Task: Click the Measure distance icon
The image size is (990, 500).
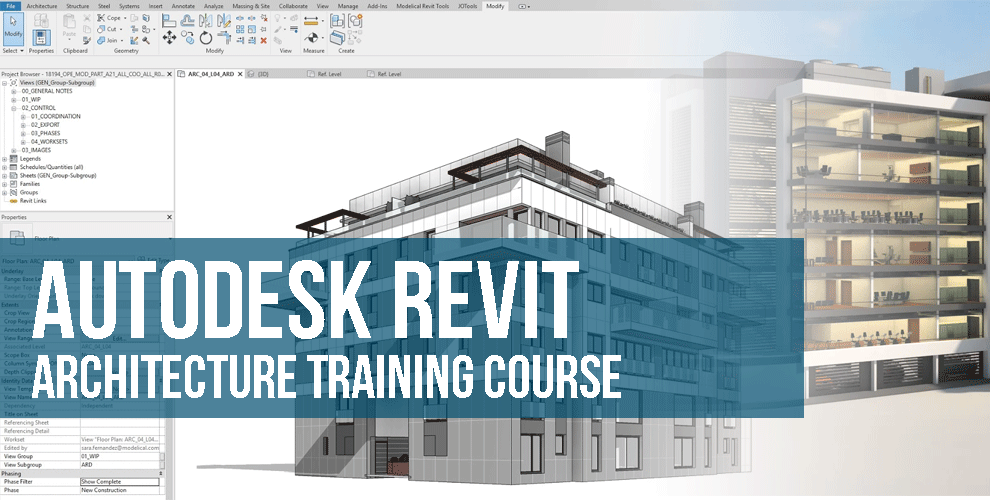Action: (x=311, y=21)
